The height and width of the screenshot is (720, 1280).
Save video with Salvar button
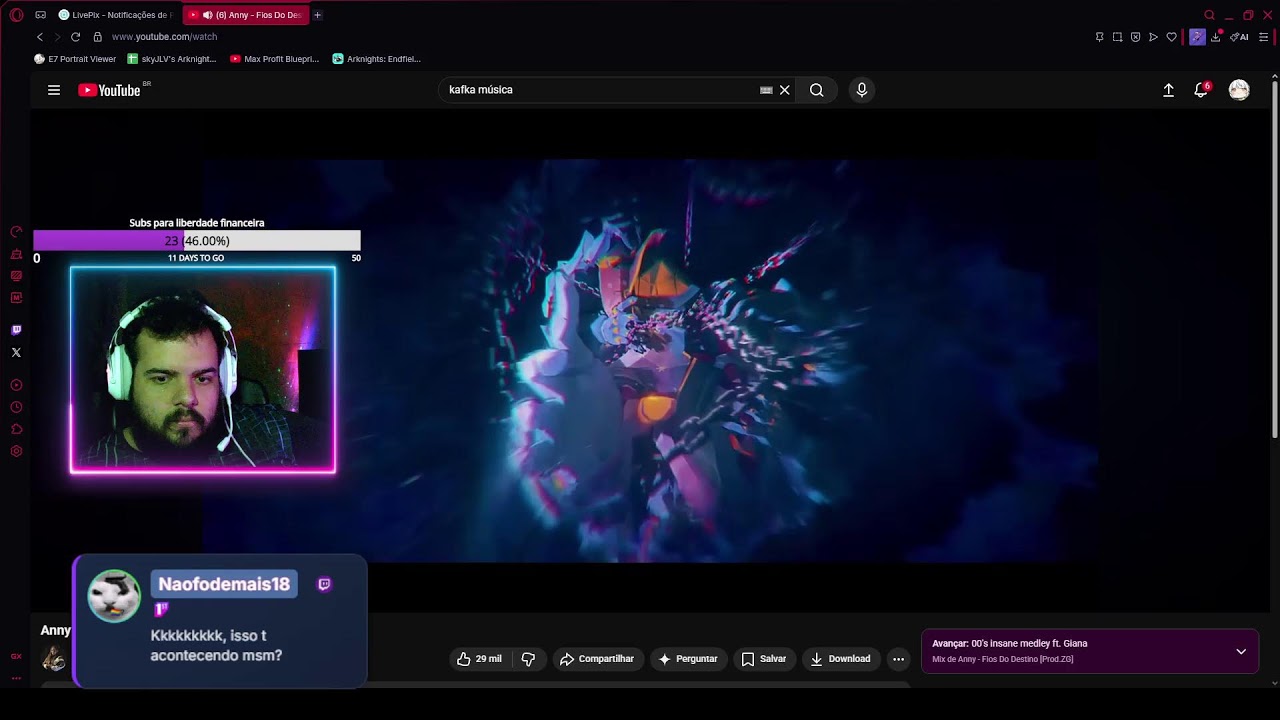click(x=764, y=659)
